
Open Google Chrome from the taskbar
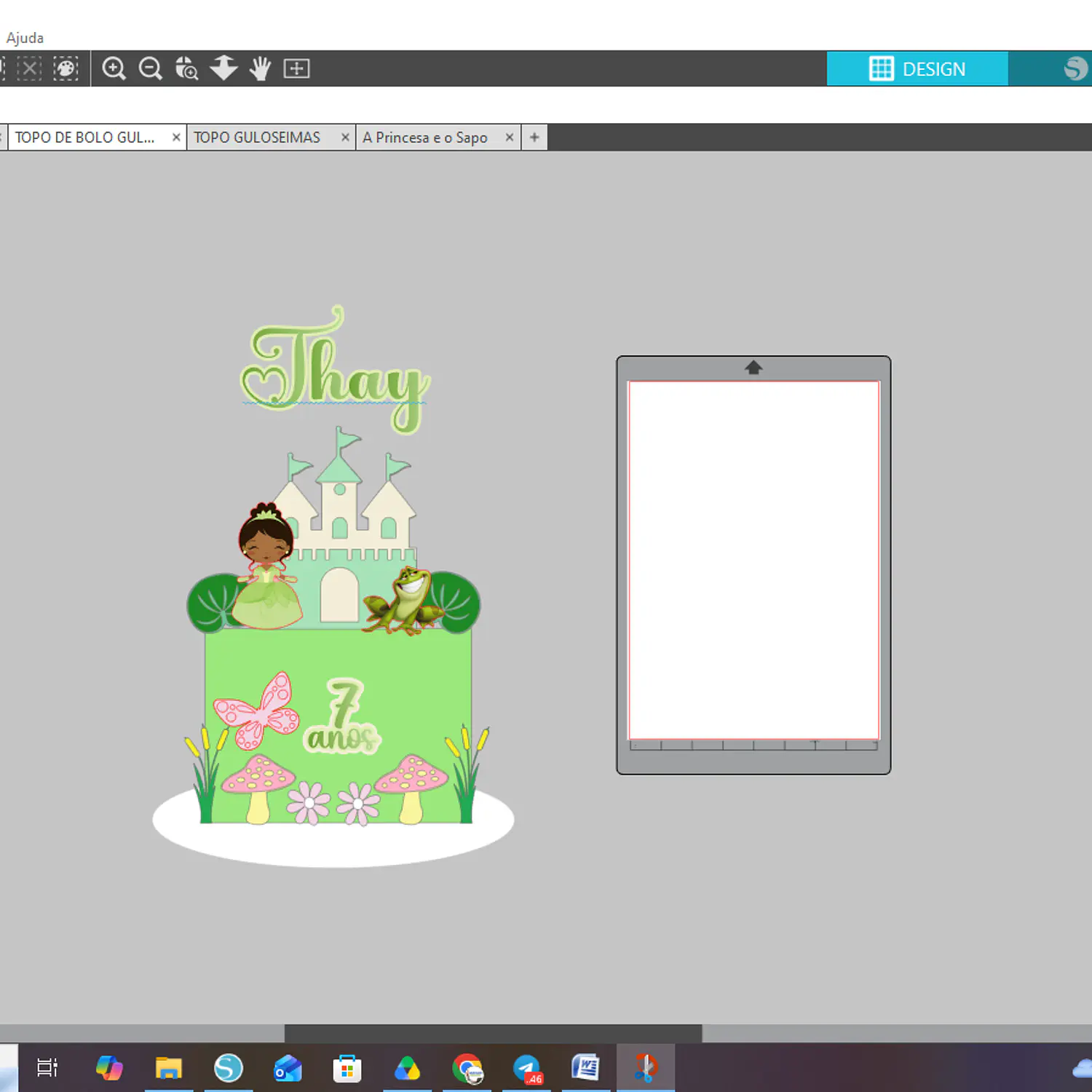[467, 1068]
